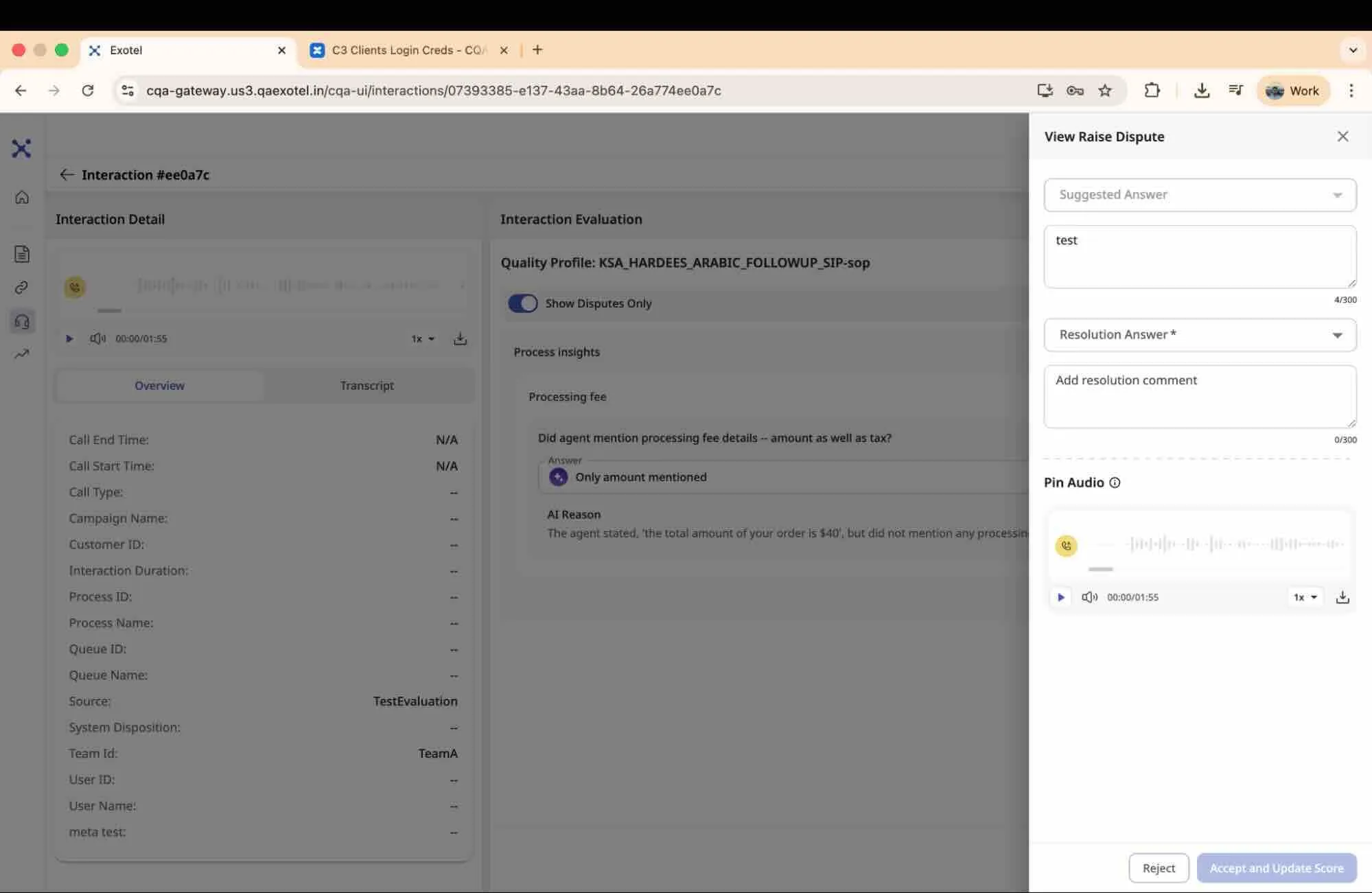This screenshot has width=1372, height=893.
Task: Open the install app icon in address bar
Action: (1045, 91)
